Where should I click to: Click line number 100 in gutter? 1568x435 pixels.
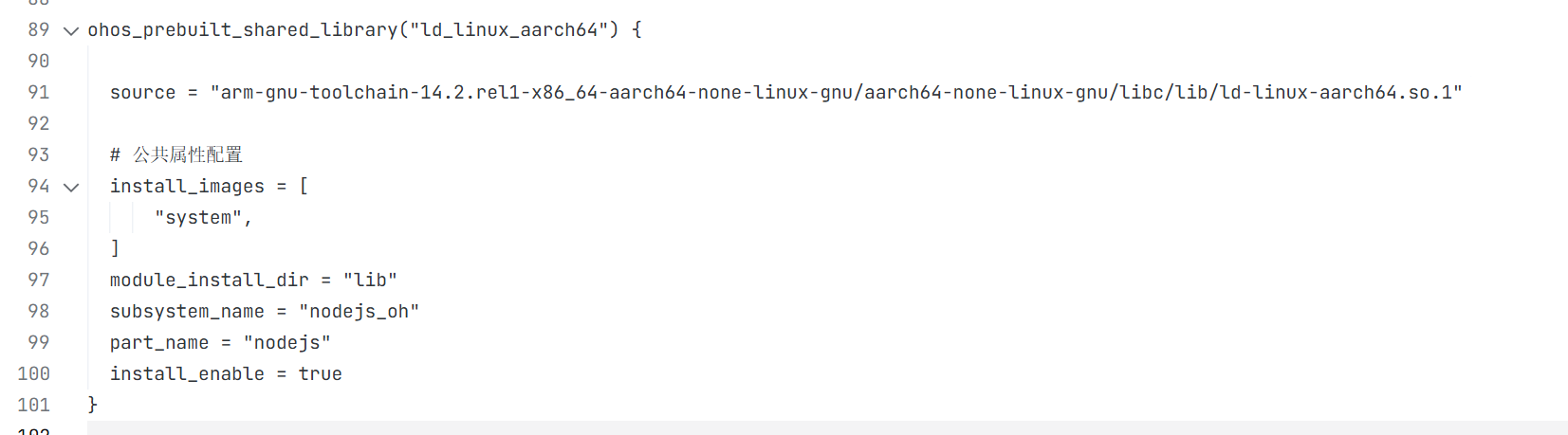34,374
